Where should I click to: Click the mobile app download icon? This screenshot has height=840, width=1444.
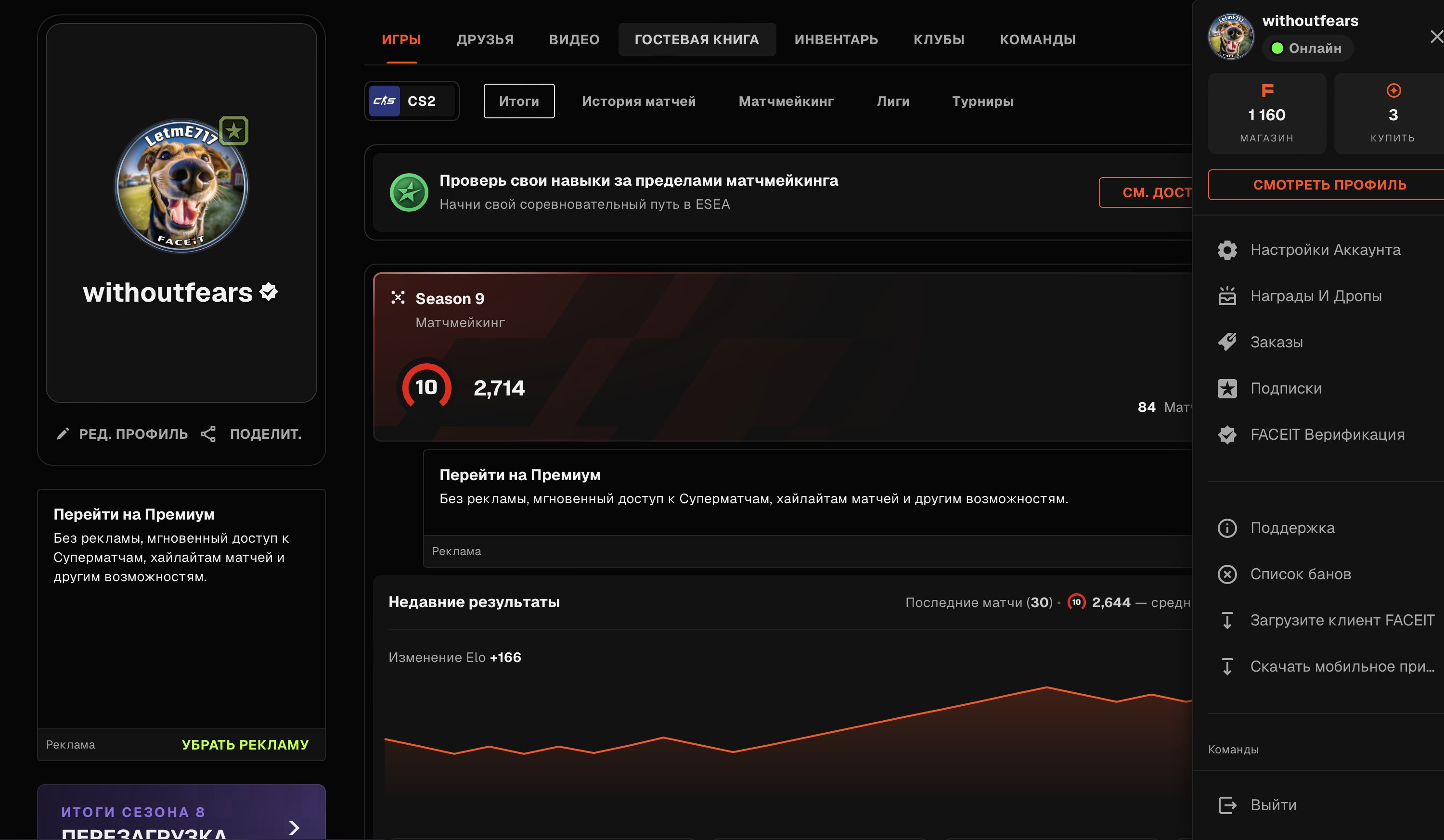click(1227, 666)
